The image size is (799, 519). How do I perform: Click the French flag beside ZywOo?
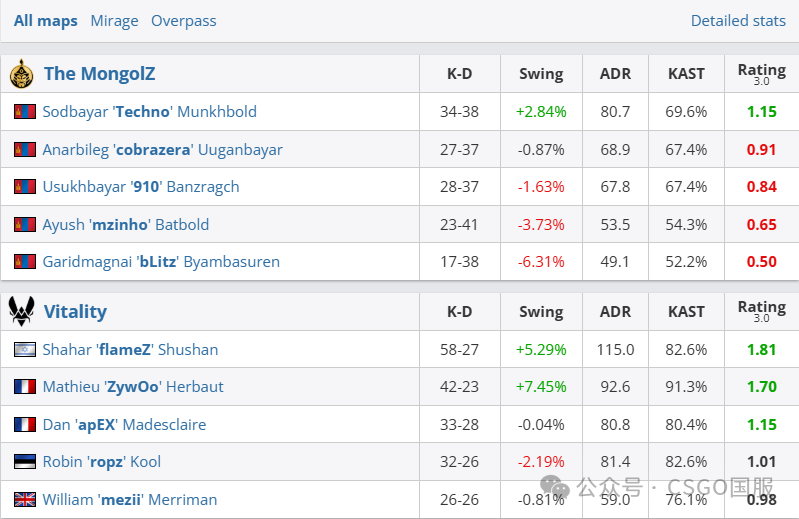click(x=25, y=387)
